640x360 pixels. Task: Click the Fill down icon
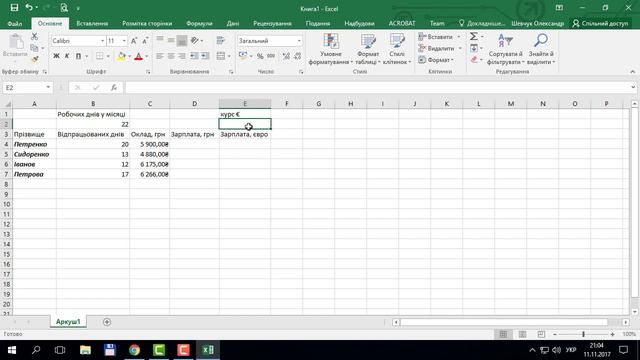click(473, 48)
